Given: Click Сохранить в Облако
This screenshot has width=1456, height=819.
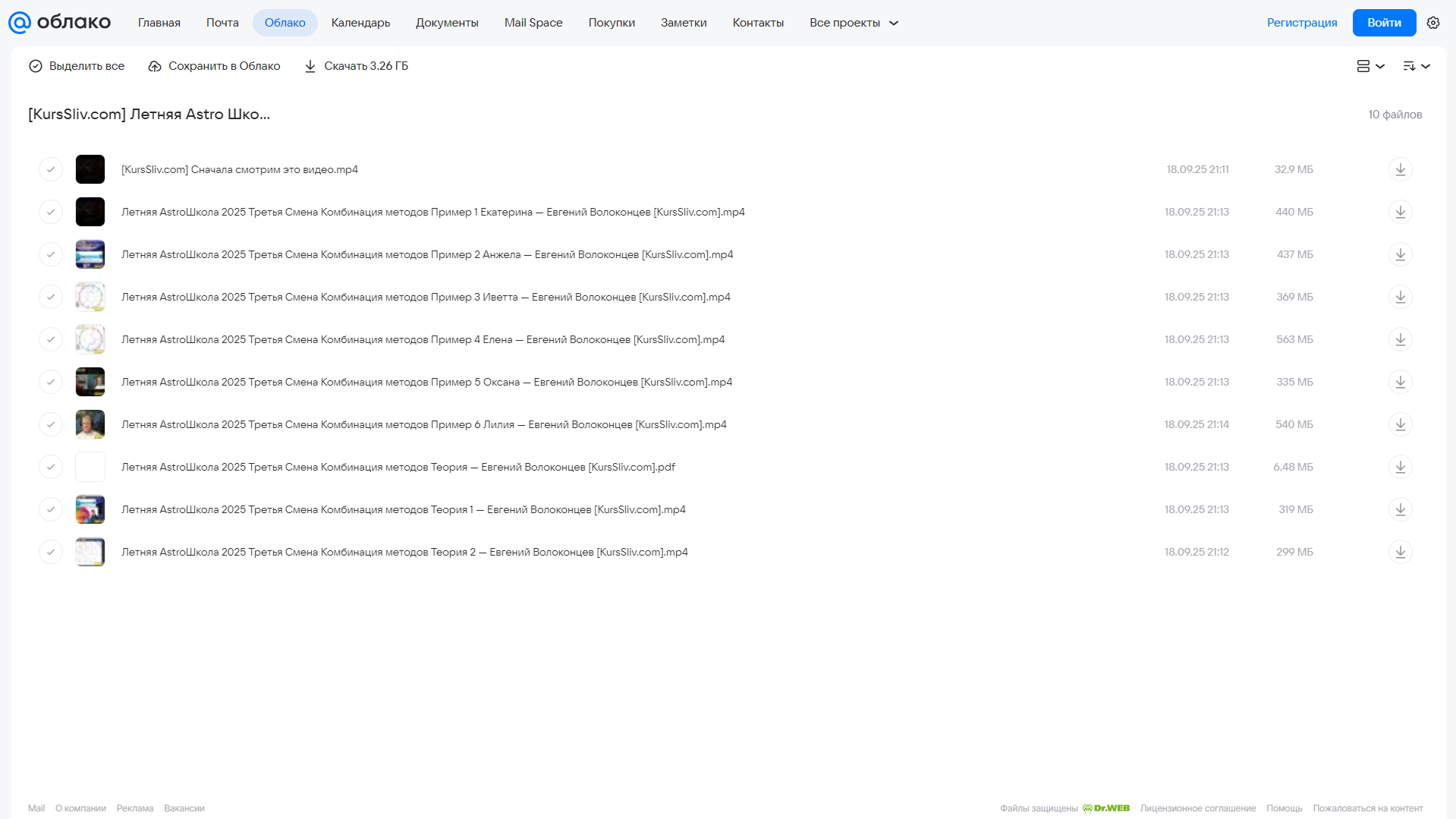Looking at the screenshot, I should coord(214,66).
